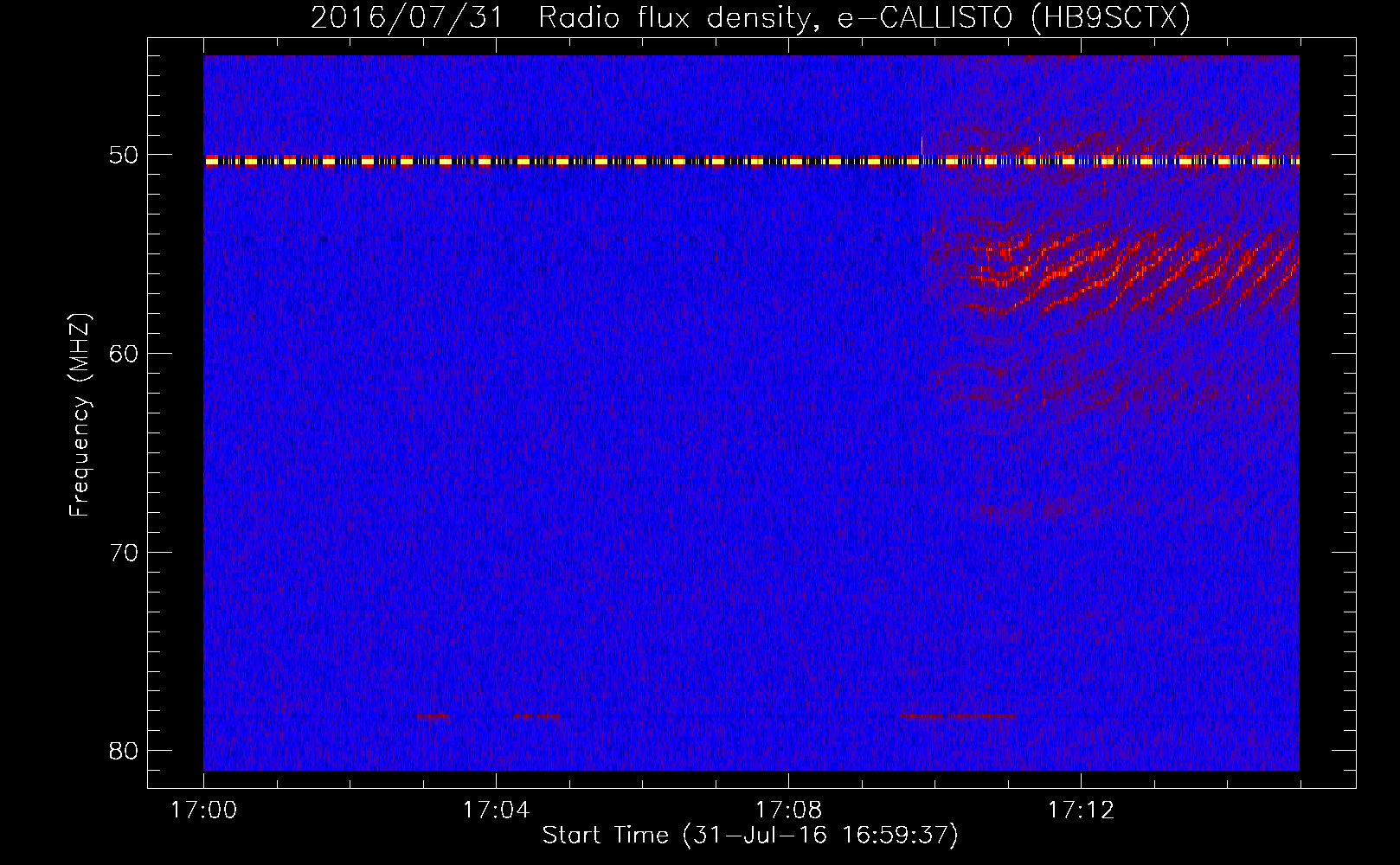This screenshot has height=865, width=1400.
Task: Click the 17:04 time tick label
Action: pos(496,810)
